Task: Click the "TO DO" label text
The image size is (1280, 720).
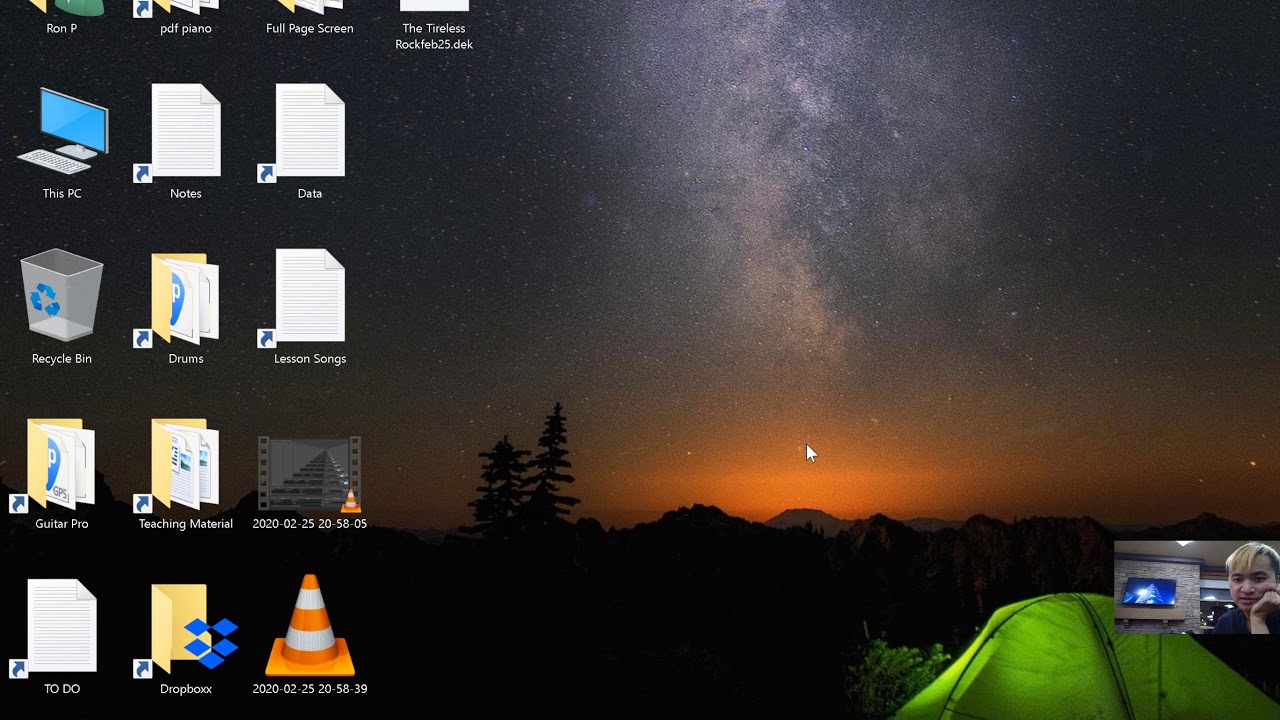Action: 62,689
